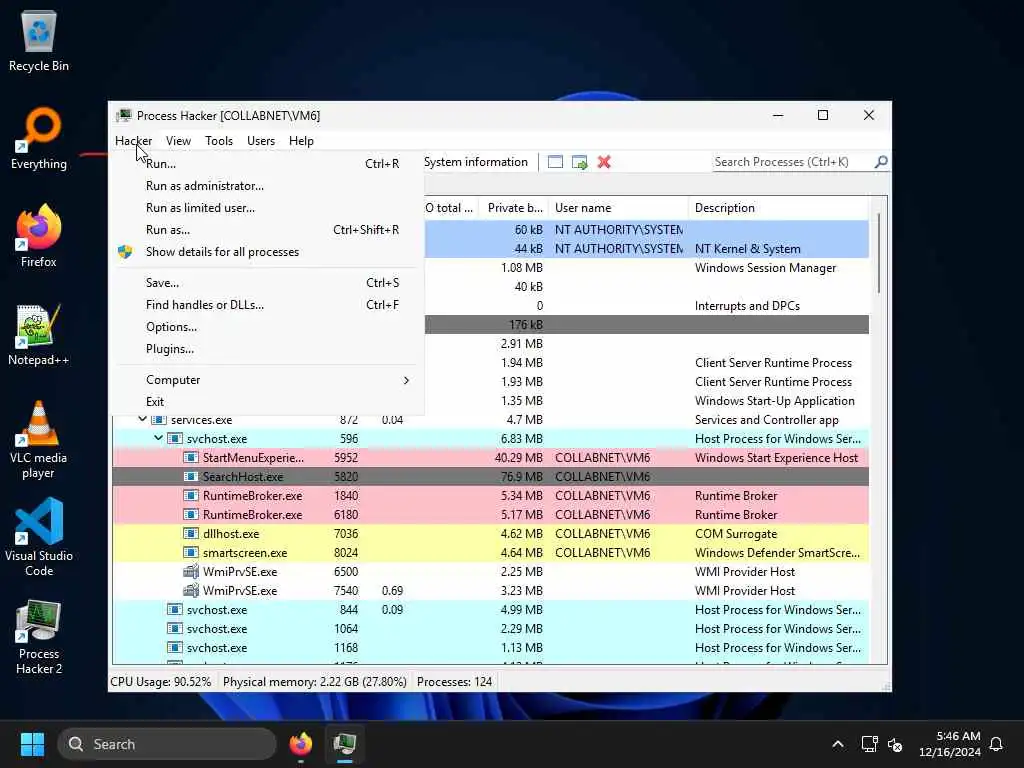The height and width of the screenshot is (768, 1024).
Task: Show hidden system tray icons chevron
Action: (x=838, y=744)
